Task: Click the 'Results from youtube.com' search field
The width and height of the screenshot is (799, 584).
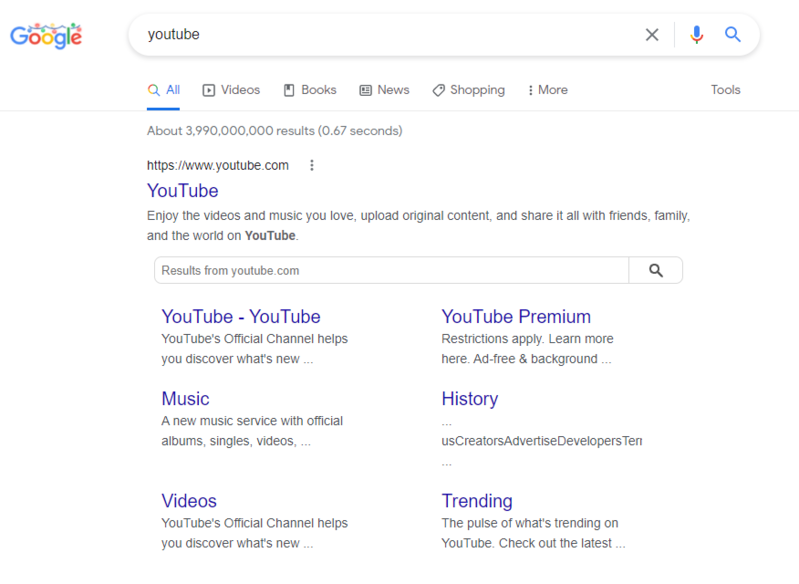Action: click(390, 270)
